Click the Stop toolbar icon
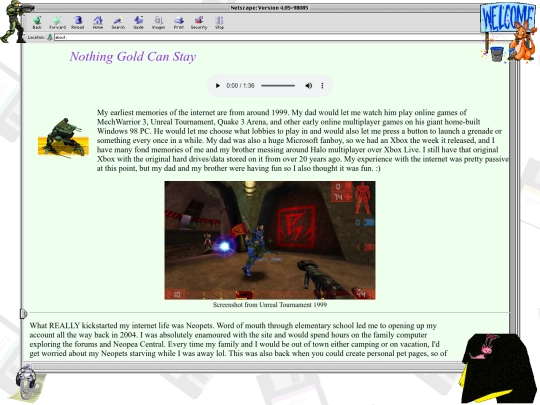This screenshot has width=540, height=405. click(x=219, y=23)
